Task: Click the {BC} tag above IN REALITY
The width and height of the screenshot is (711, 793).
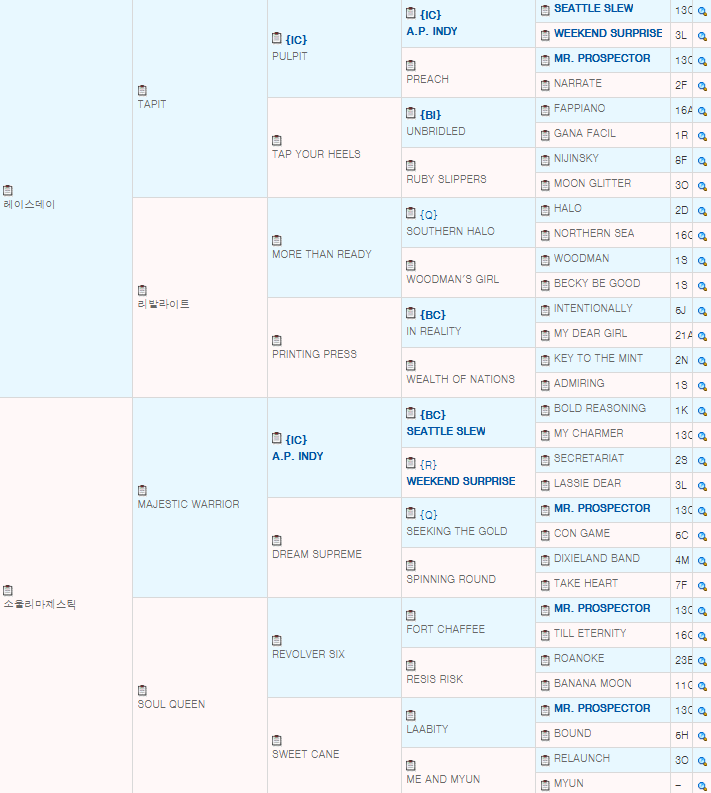Action: tap(432, 315)
